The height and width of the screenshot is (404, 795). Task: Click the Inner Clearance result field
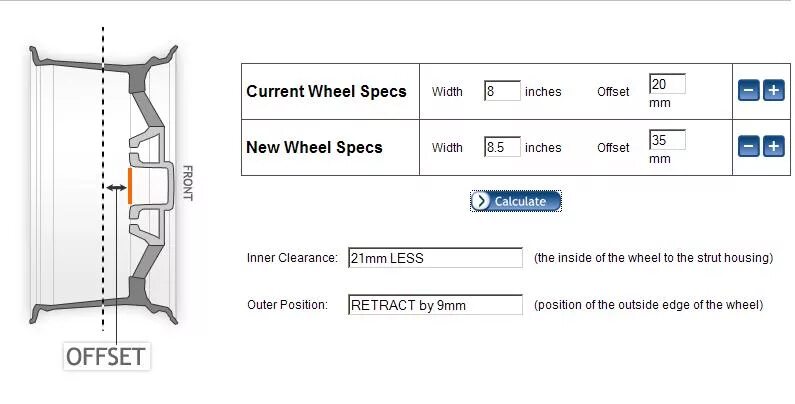click(x=435, y=258)
